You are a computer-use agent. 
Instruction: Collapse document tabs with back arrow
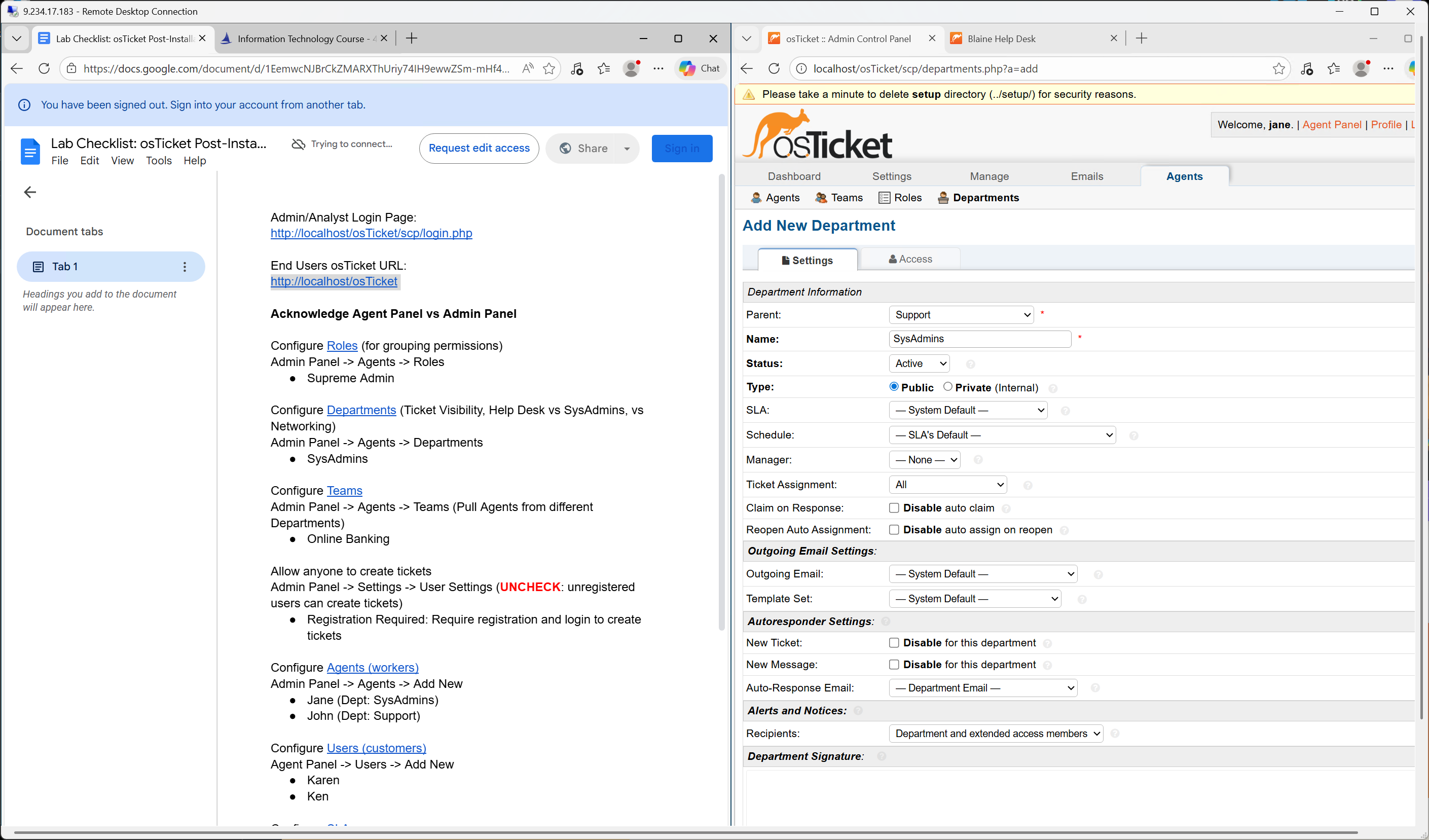(30, 192)
